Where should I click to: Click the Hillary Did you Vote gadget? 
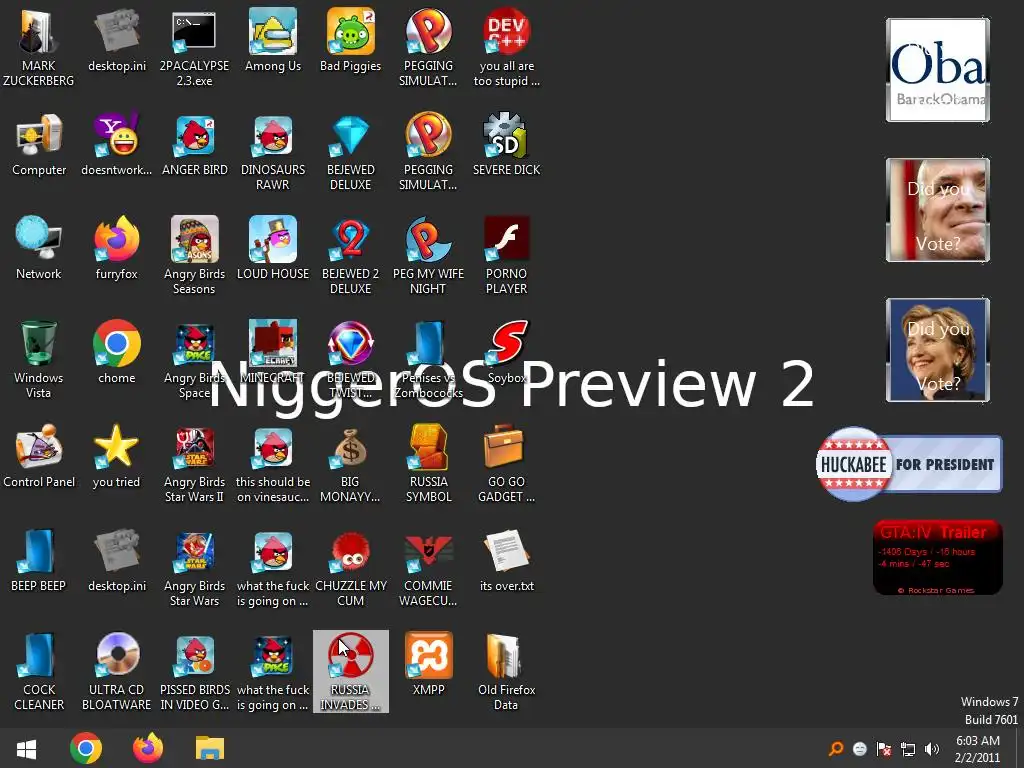click(x=938, y=350)
